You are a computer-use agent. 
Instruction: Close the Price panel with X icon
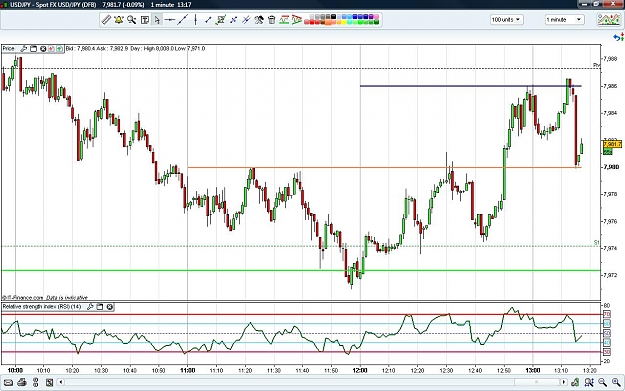tap(43, 49)
